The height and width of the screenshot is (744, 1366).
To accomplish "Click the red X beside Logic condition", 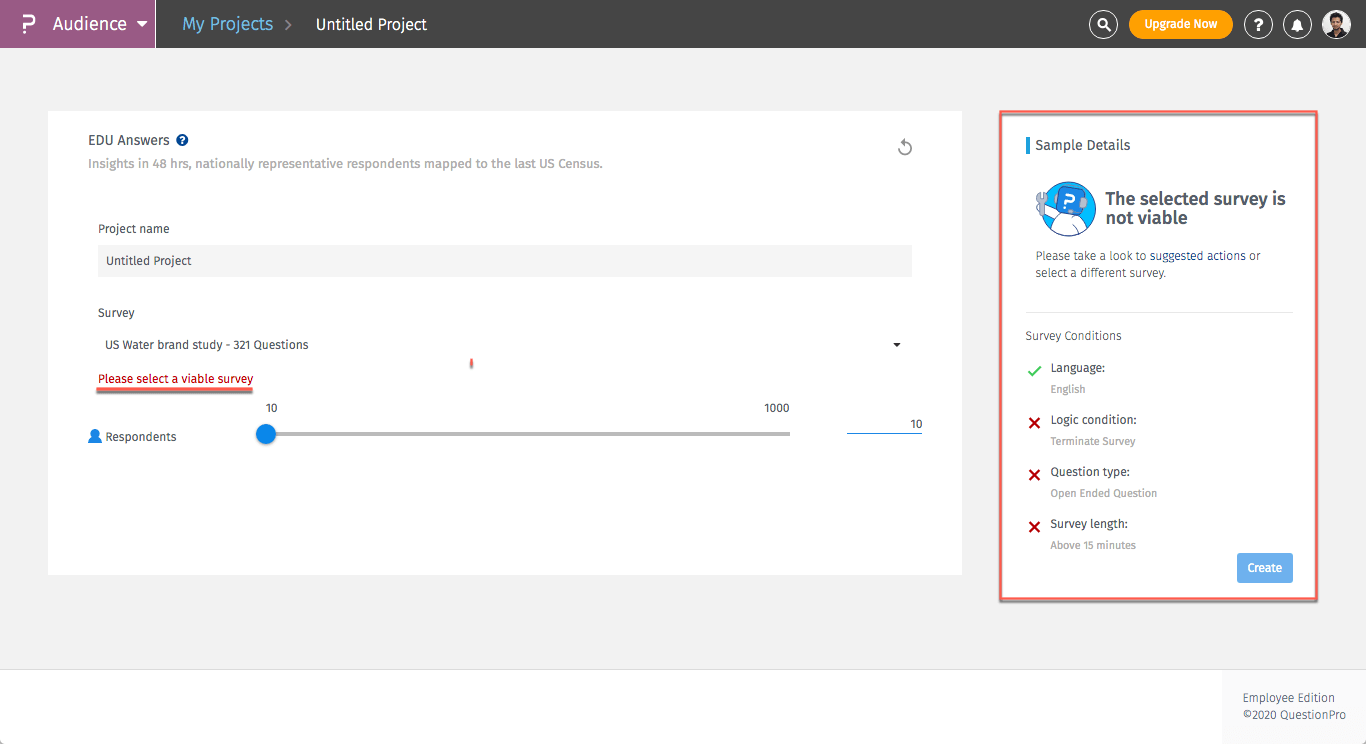I will (1035, 423).
